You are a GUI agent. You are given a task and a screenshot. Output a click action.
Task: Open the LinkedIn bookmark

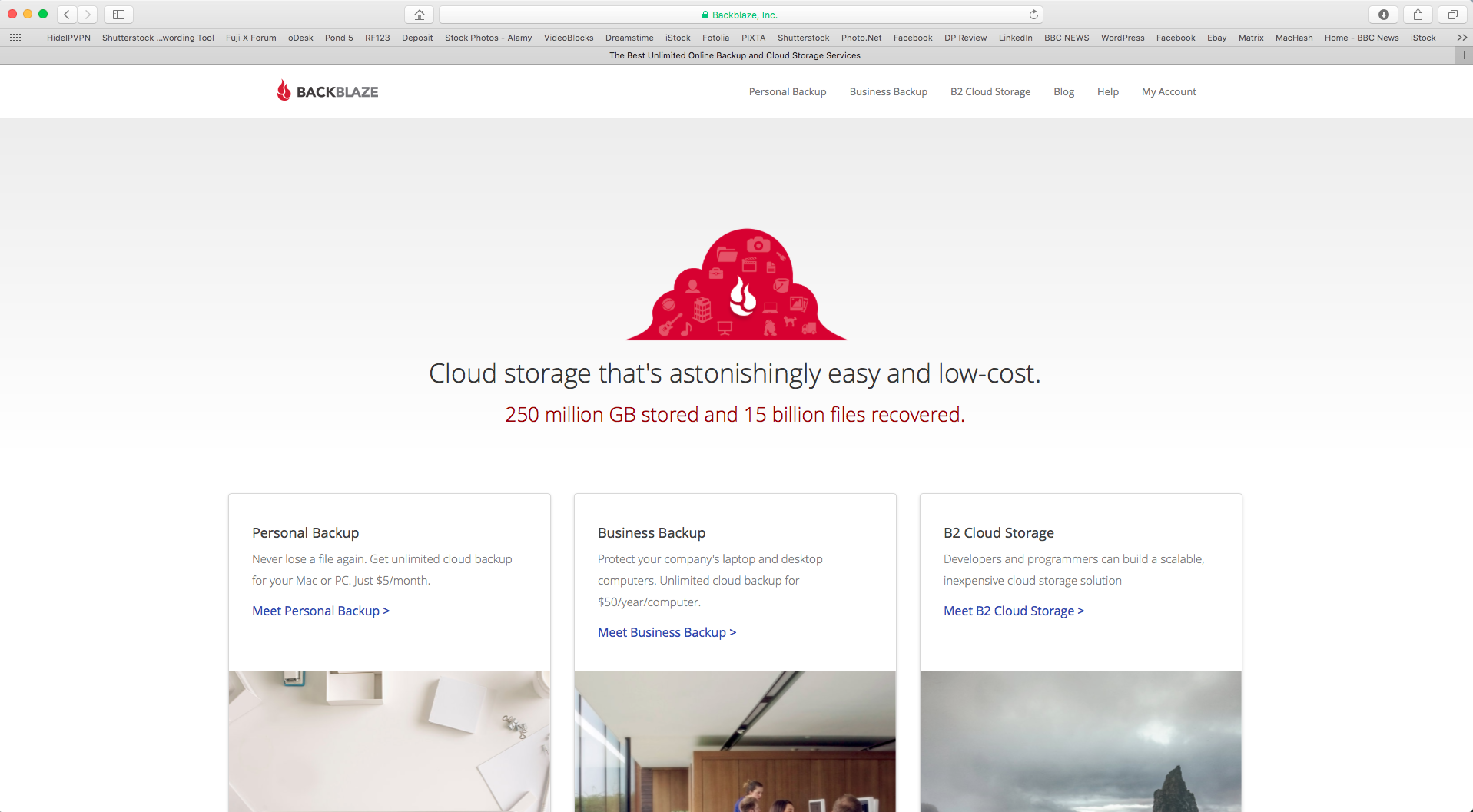(x=1015, y=38)
